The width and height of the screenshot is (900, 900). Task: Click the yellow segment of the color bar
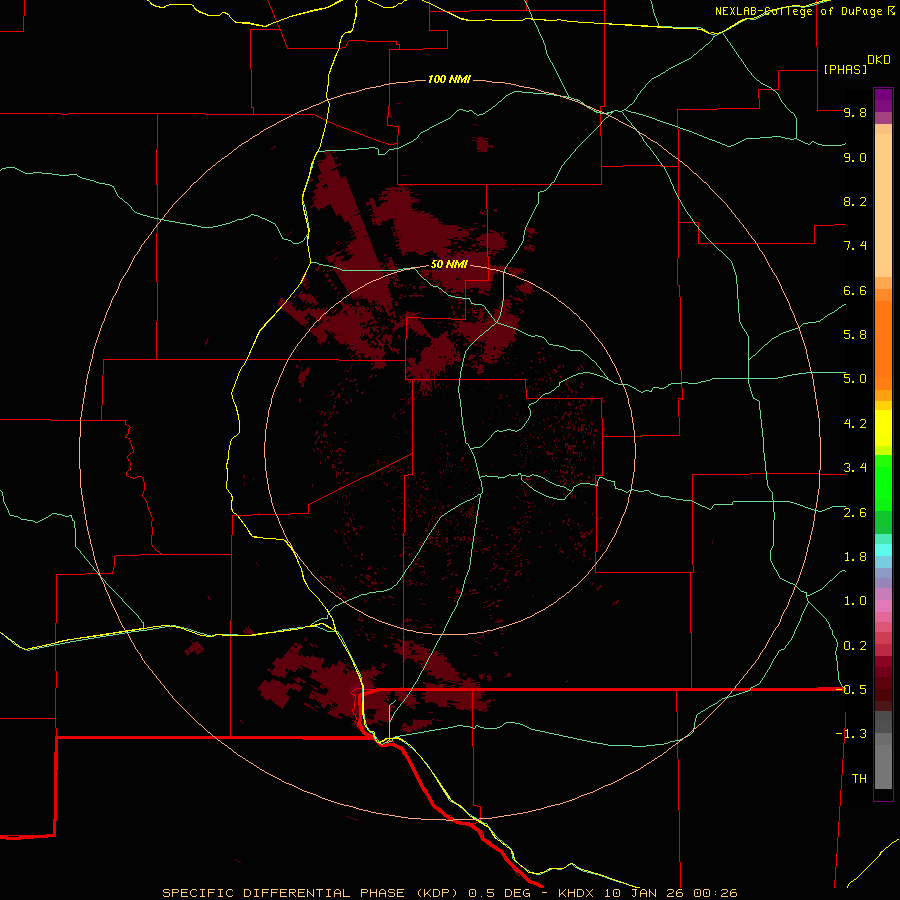883,428
